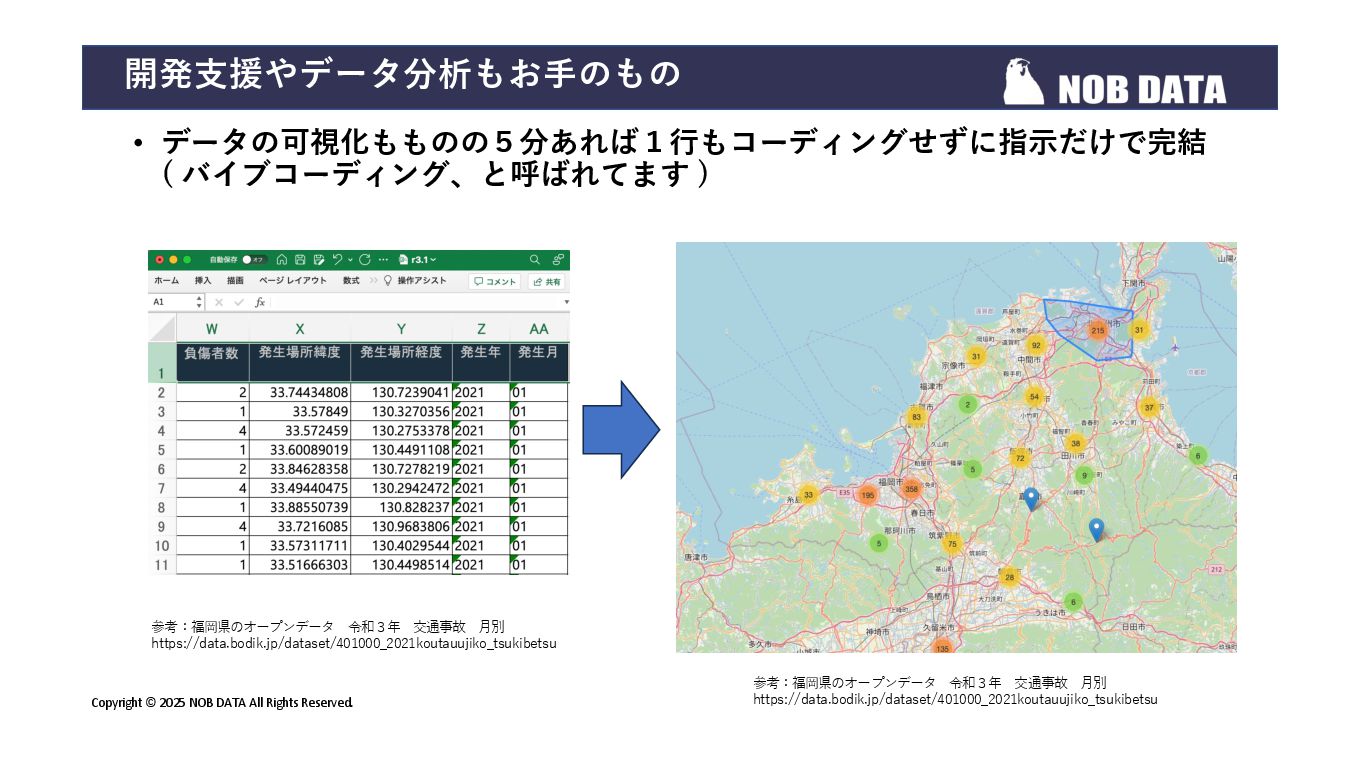The image size is (1361, 765).
Task: Click the yellow 28 cluster marker
Action: click(1009, 577)
